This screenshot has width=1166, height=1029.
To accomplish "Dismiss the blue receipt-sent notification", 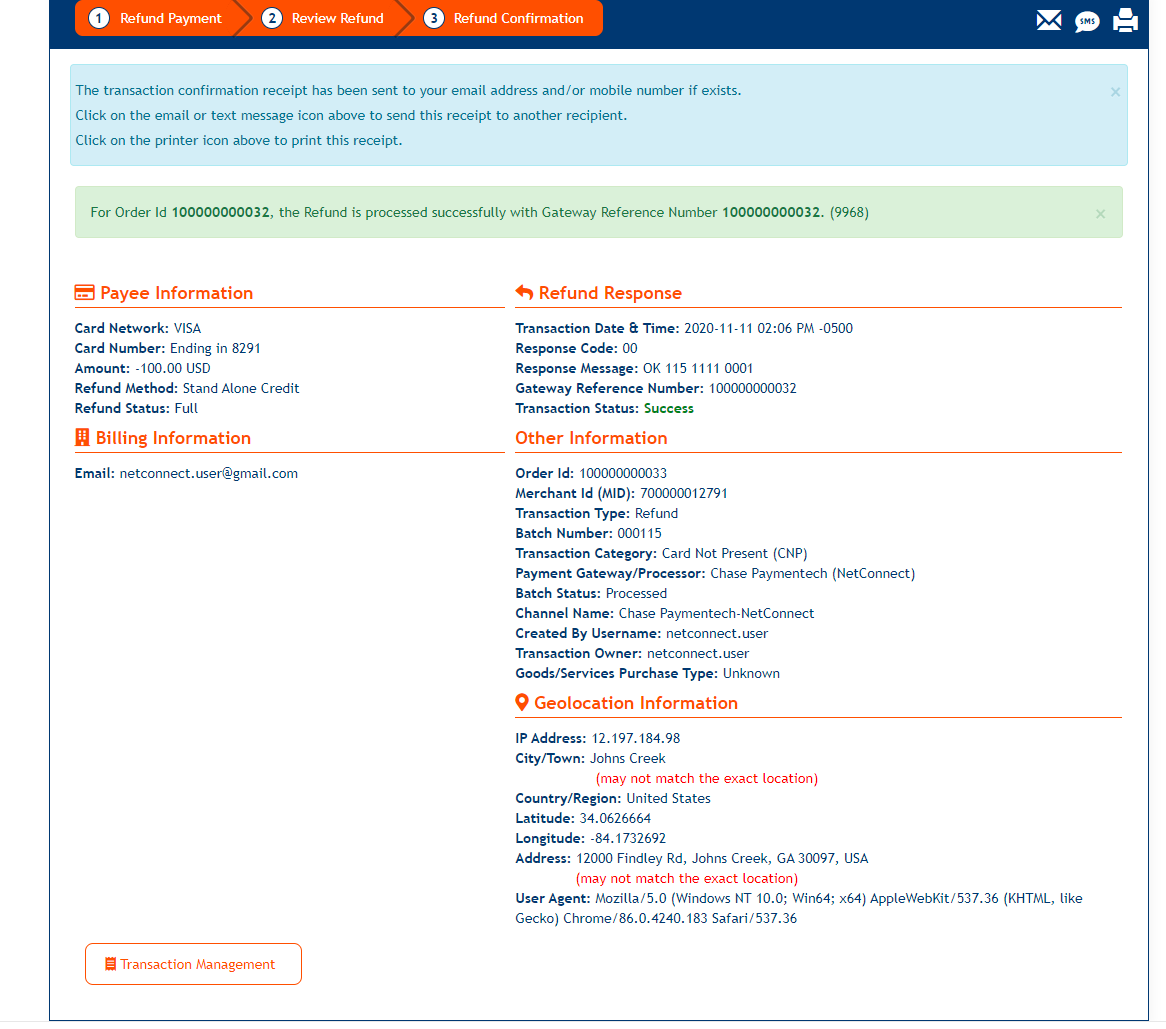I will [1115, 92].
